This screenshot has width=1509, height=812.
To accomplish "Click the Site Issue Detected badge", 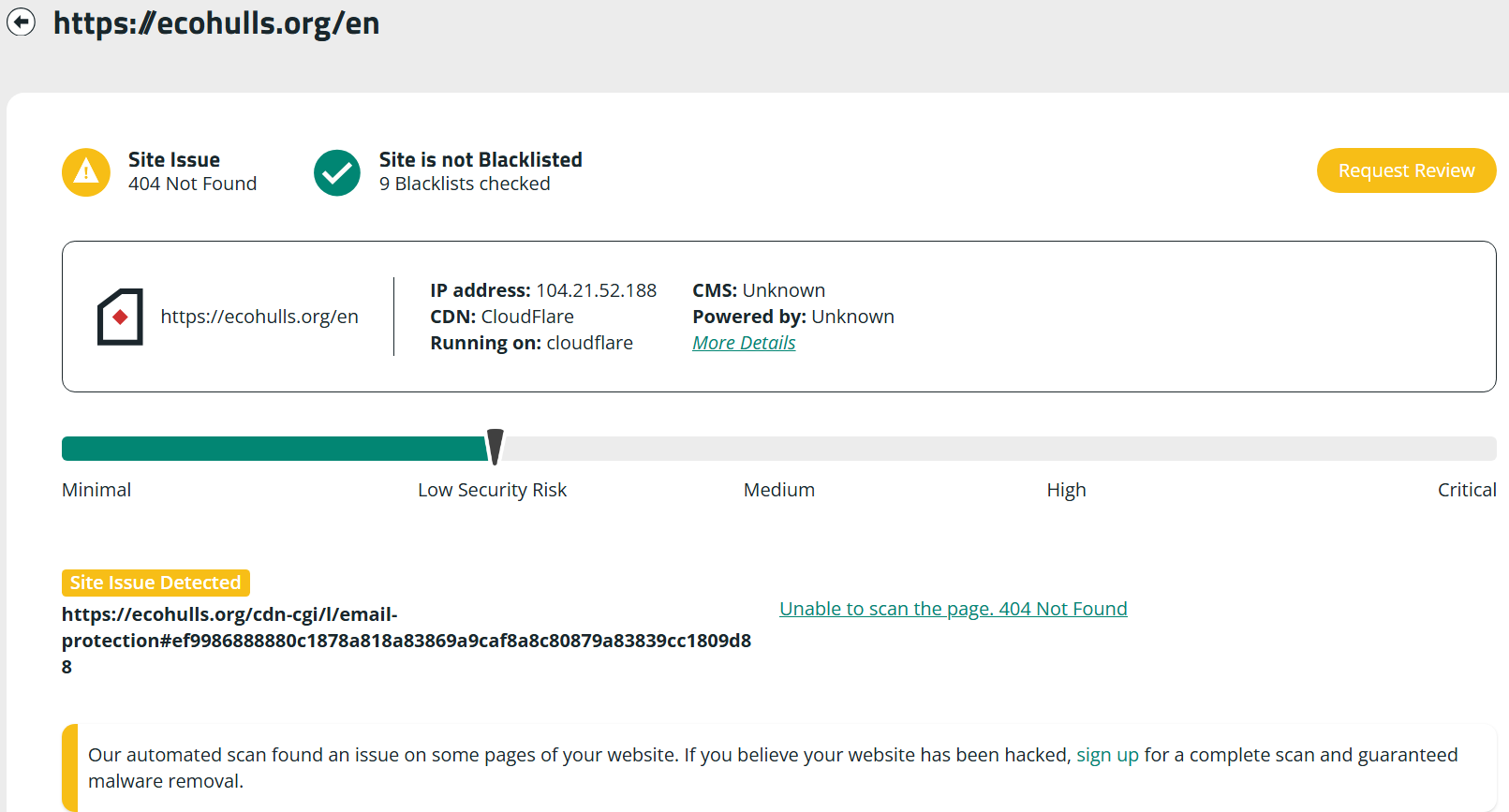I will point(155,583).
